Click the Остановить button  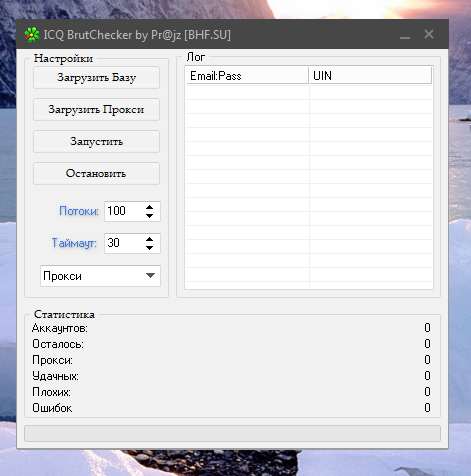96,174
